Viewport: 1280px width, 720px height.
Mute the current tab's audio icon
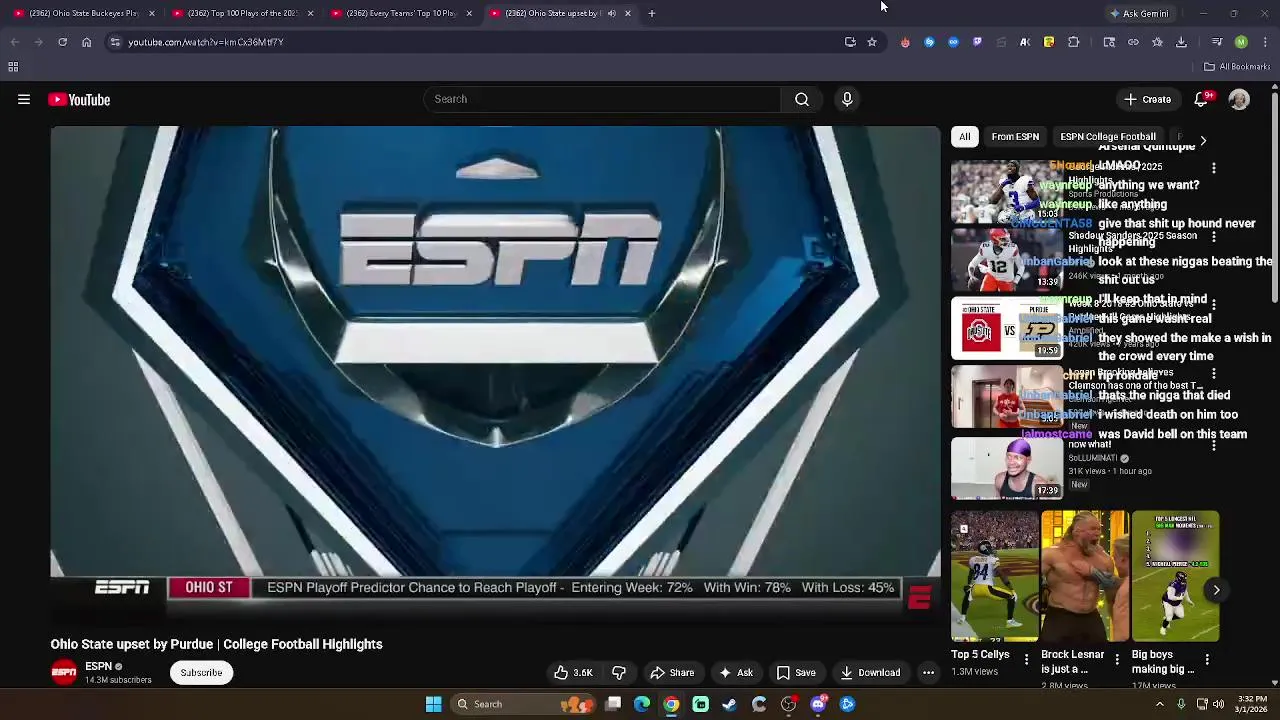tap(611, 13)
